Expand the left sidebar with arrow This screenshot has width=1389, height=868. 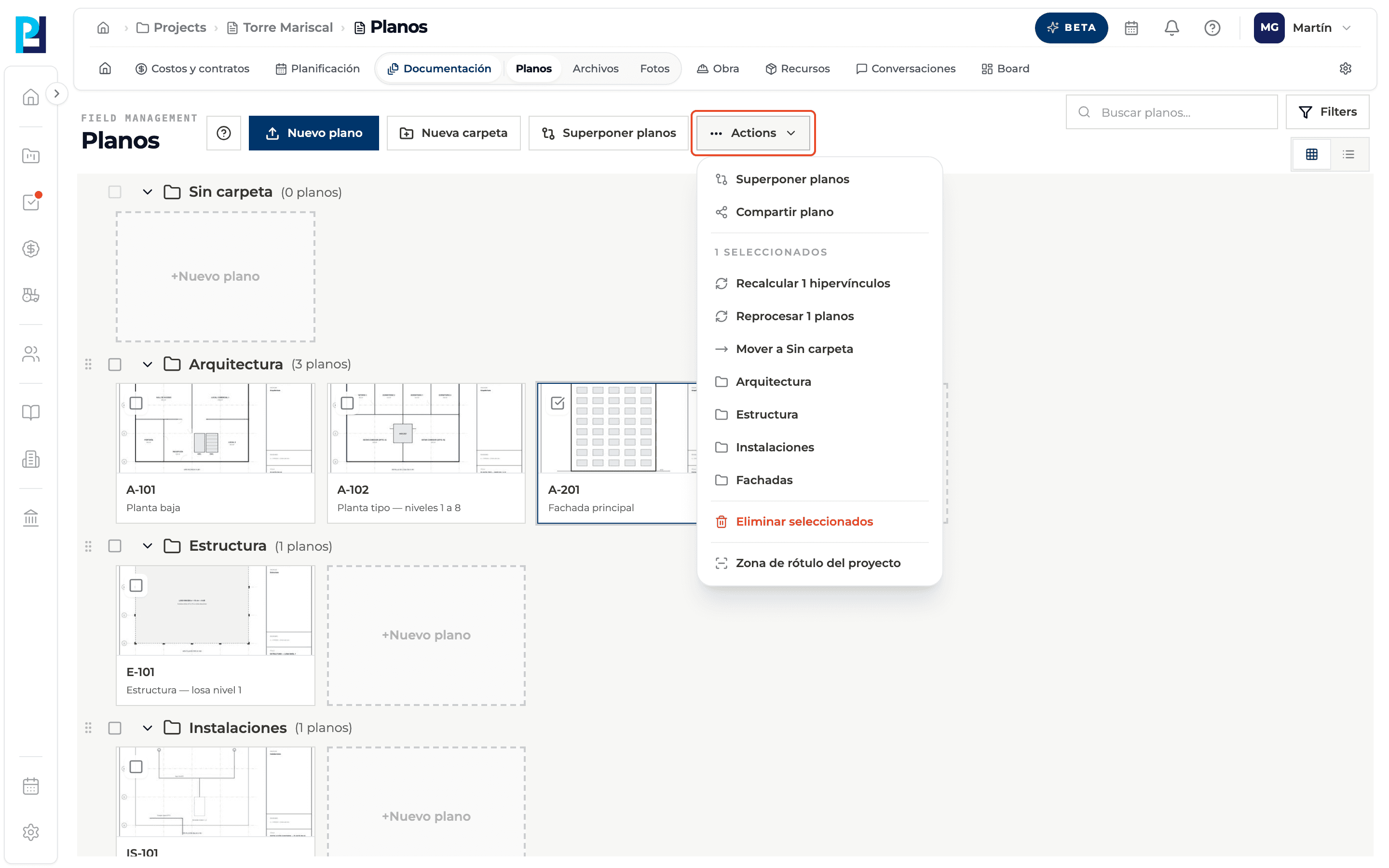[x=56, y=94]
